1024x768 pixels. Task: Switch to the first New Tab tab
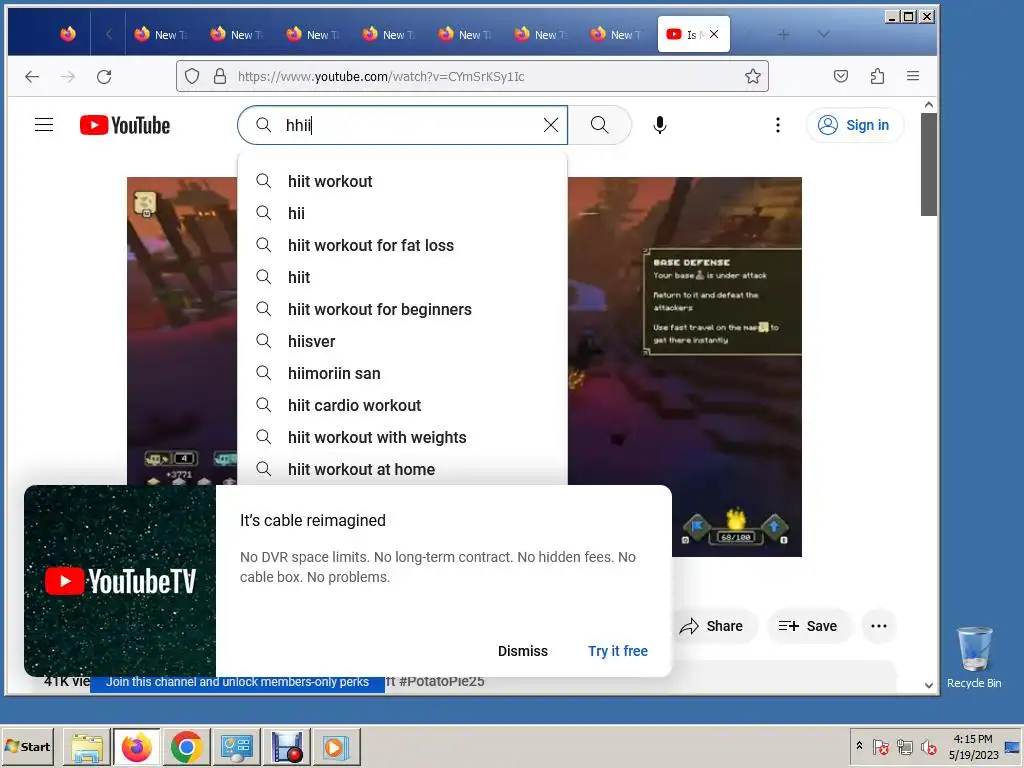point(160,35)
